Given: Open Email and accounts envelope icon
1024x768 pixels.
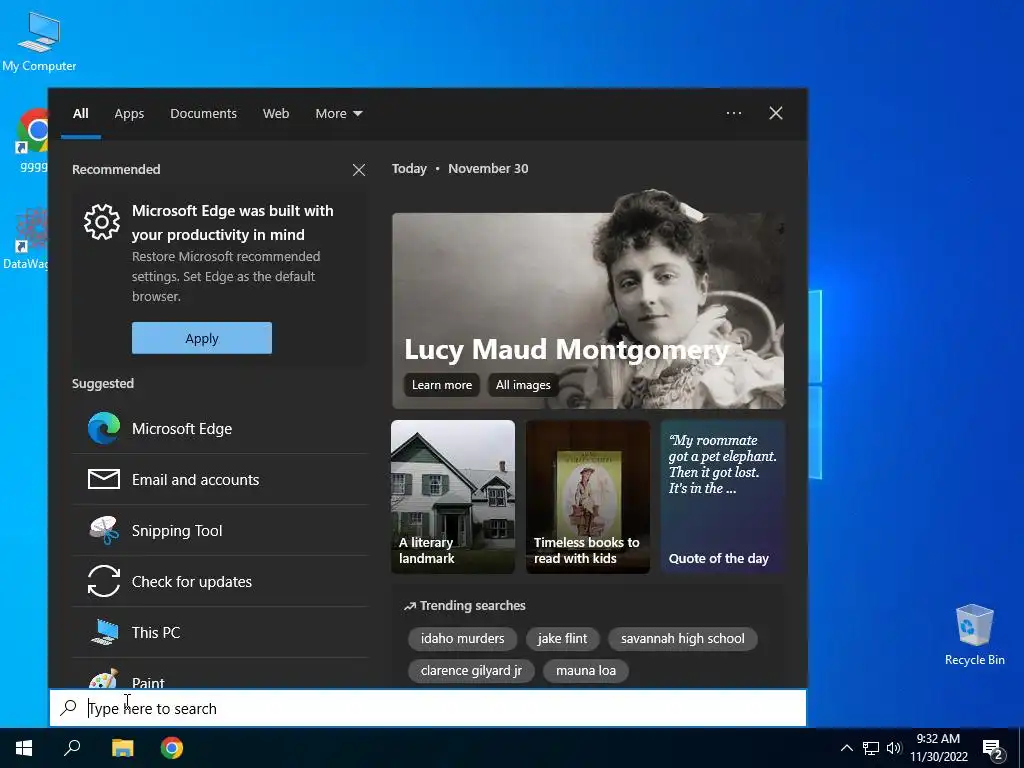Looking at the screenshot, I should (x=104, y=479).
